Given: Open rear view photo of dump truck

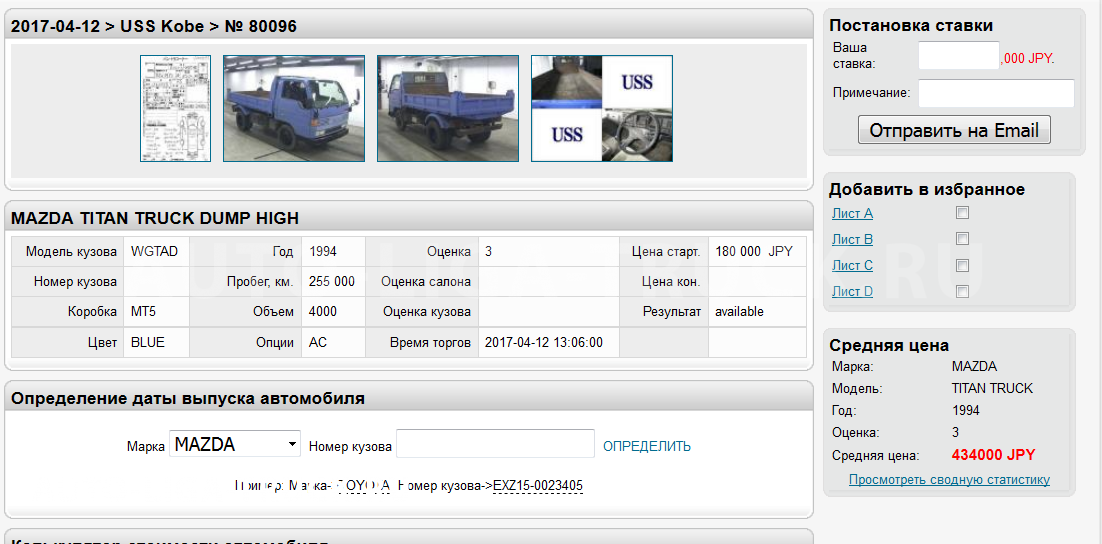Looking at the screenshot, I should [448, 108].
